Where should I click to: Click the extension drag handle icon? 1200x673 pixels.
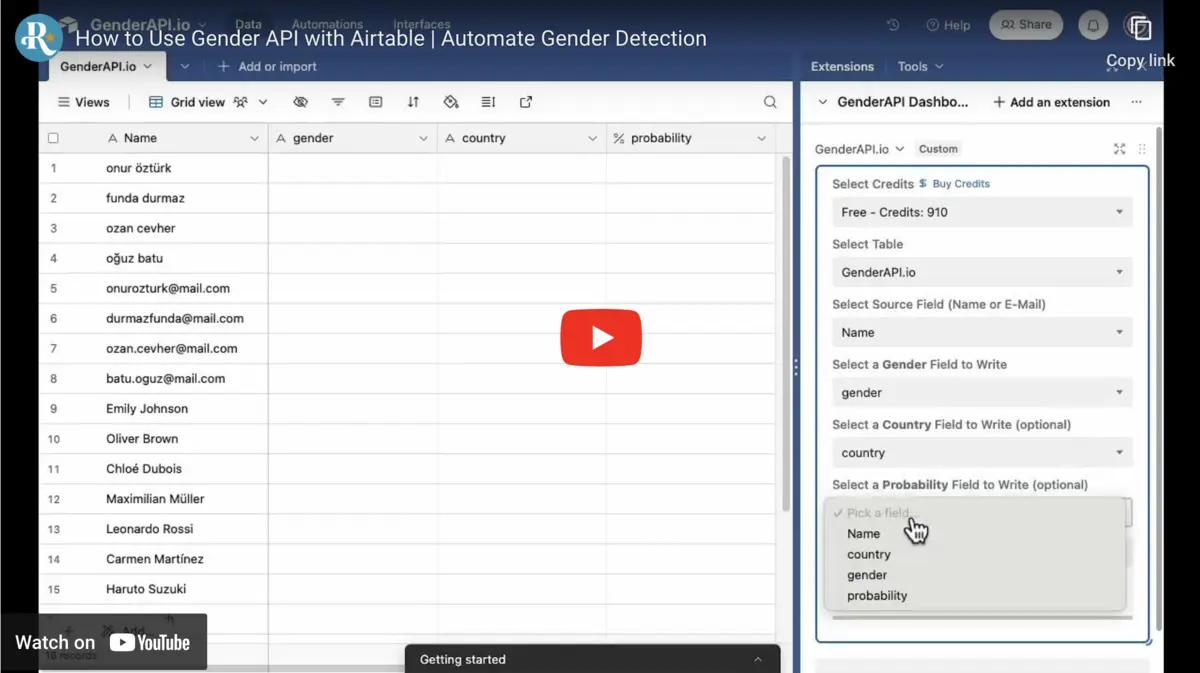(x=1142, y=149)
